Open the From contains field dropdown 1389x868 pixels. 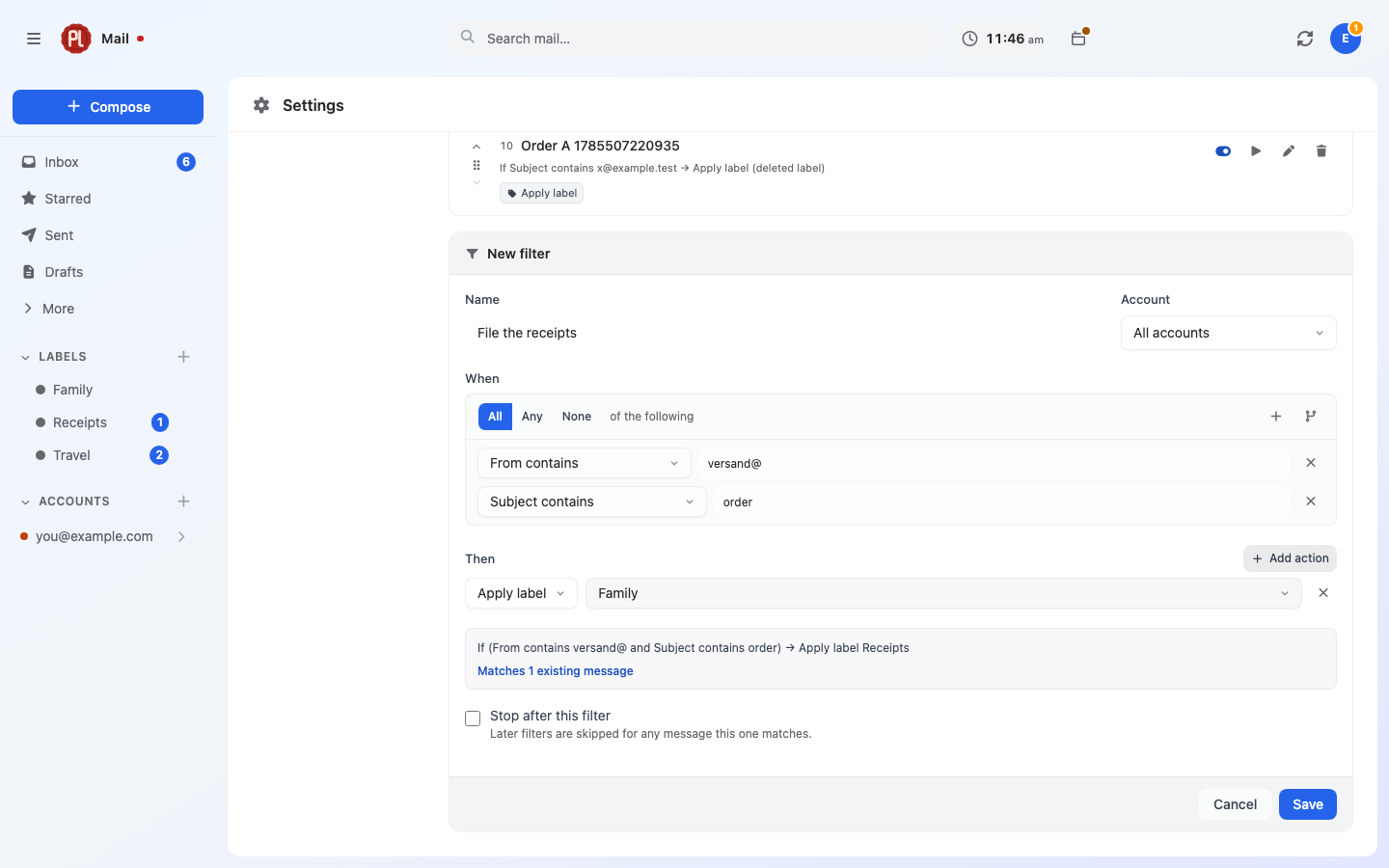585,463
